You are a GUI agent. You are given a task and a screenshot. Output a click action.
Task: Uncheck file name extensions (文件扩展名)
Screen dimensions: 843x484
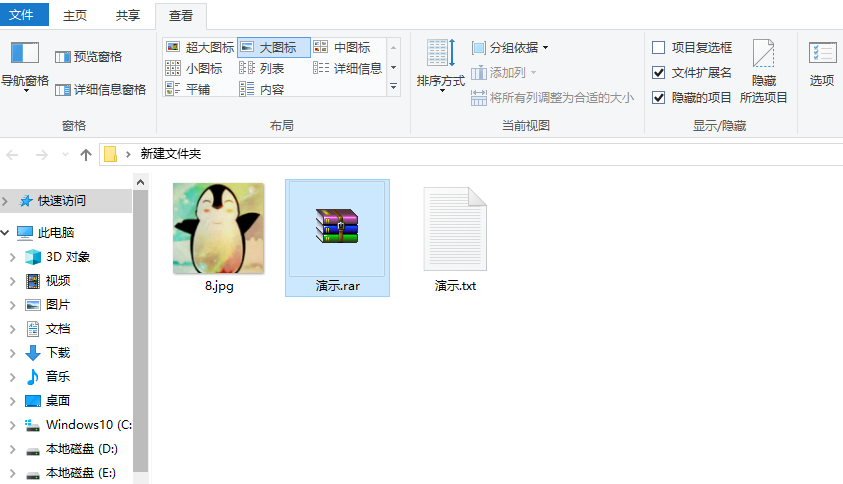[658, 72]
